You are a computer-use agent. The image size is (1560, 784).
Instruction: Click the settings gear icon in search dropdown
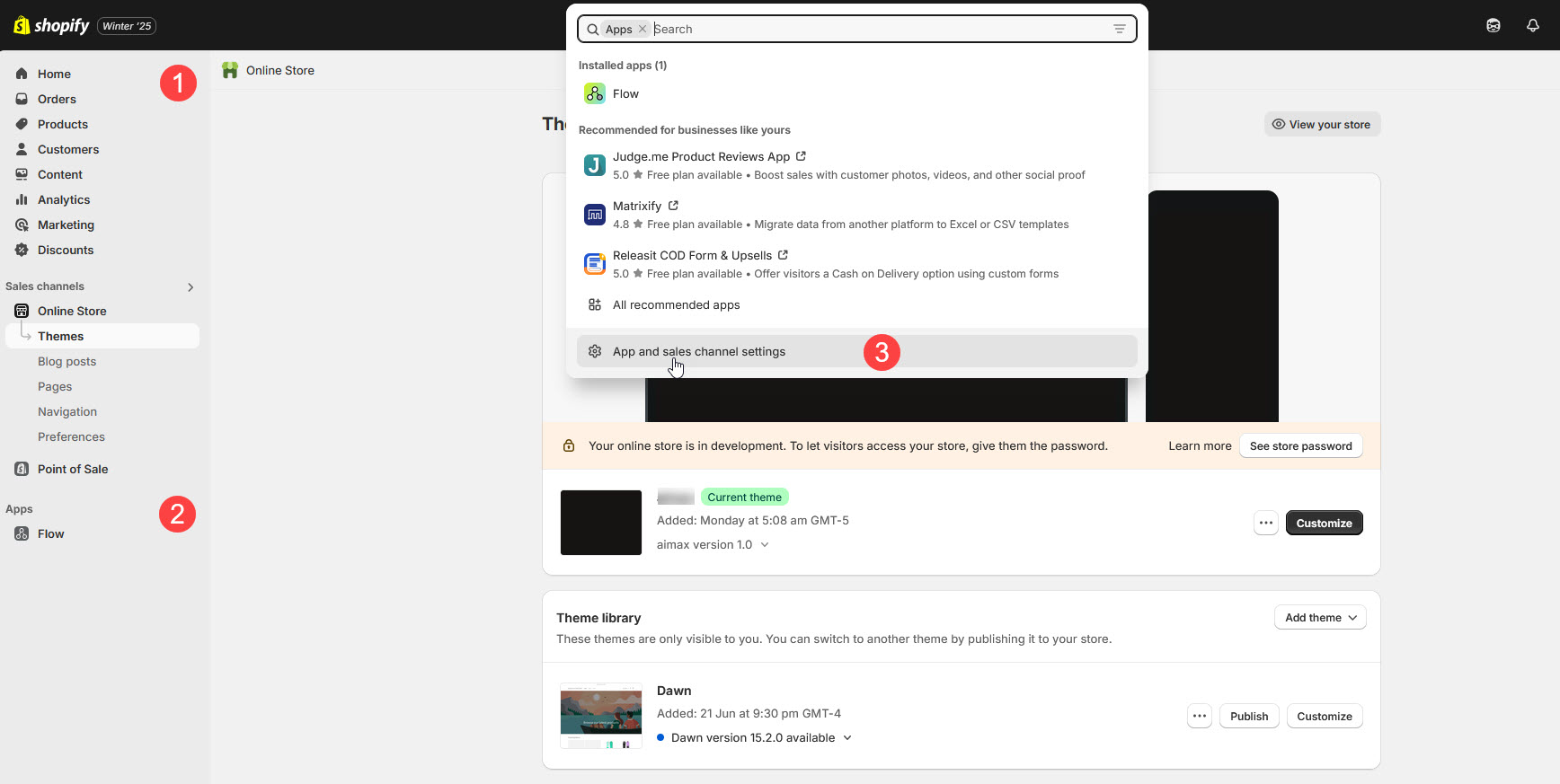click(595, 351)
